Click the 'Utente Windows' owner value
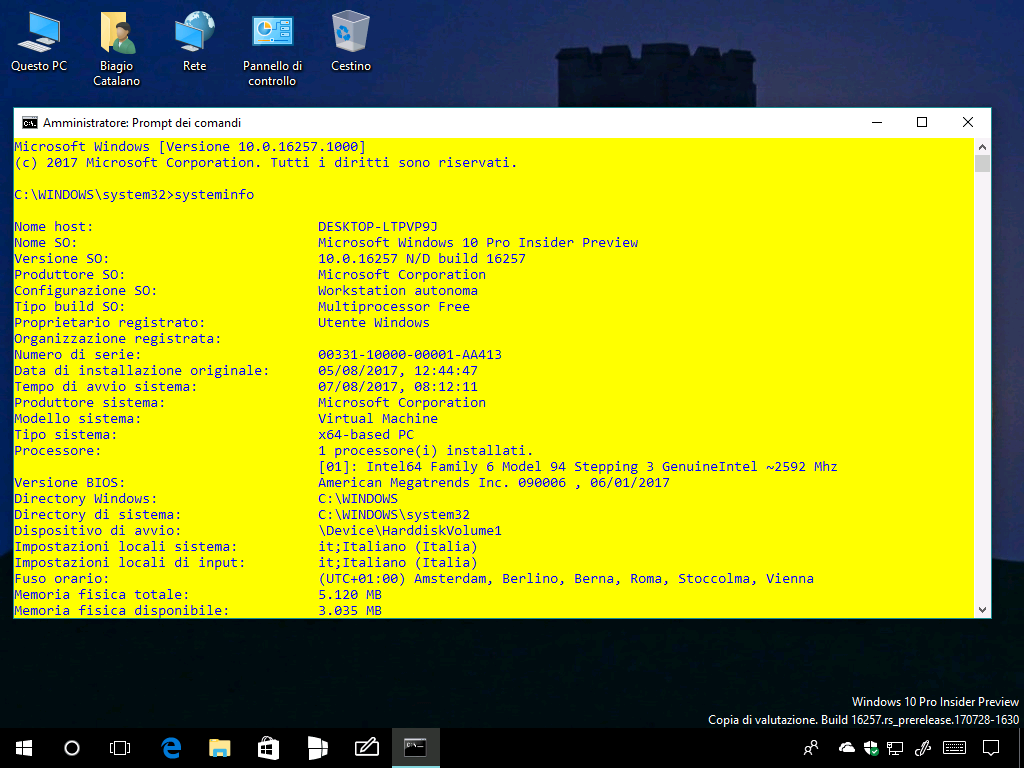Viewport: 1024px width, 768px height. [374, 323]
